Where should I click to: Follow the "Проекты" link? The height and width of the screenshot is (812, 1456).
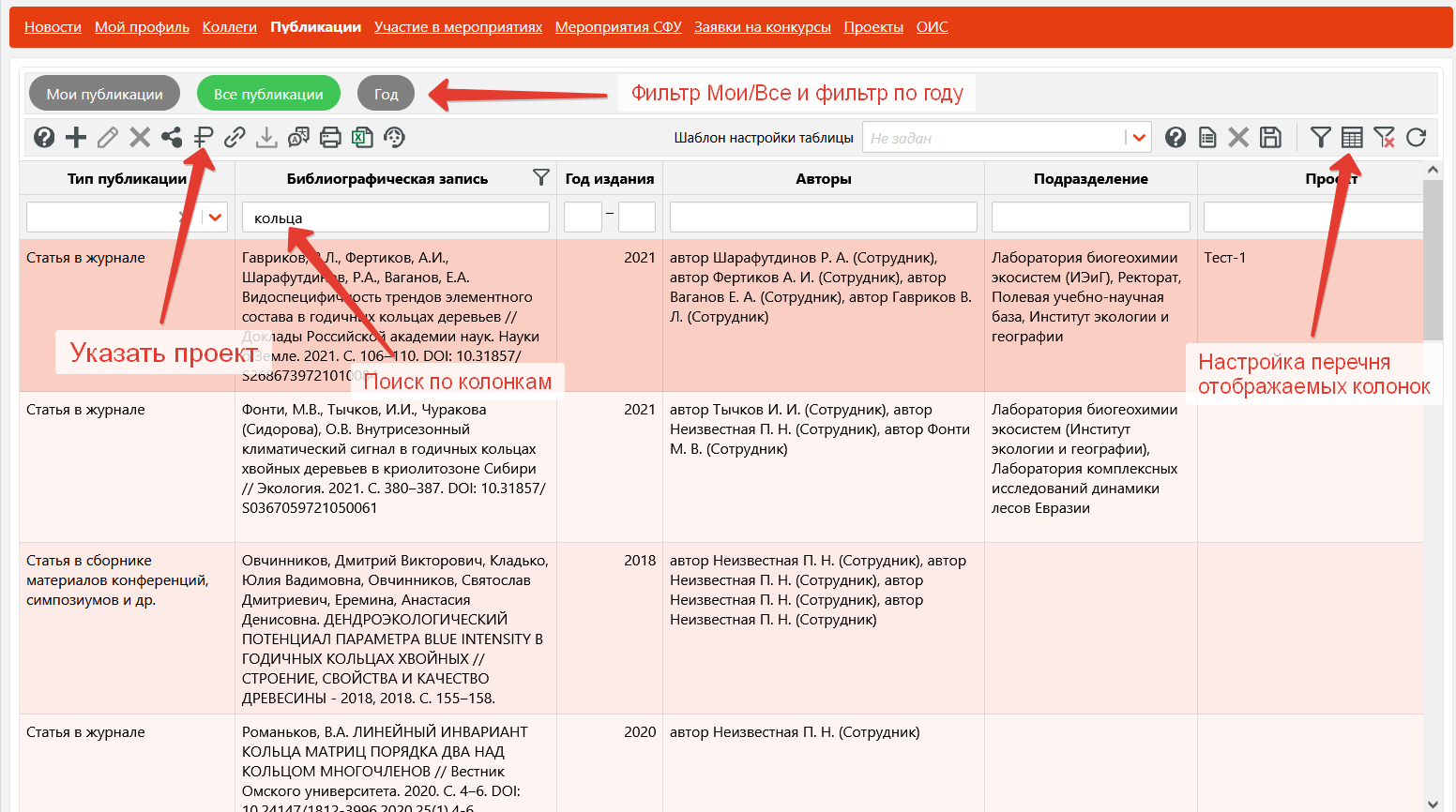point(872,27)
